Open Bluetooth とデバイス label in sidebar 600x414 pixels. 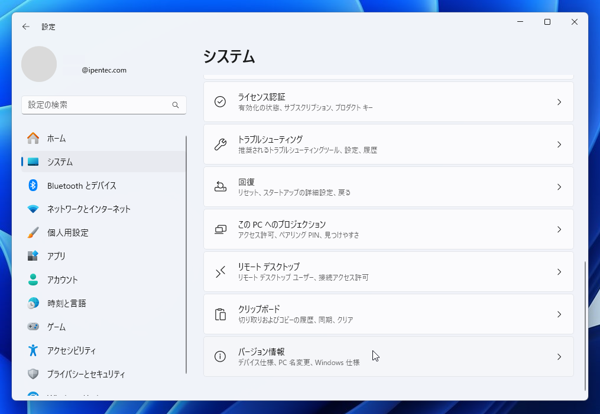coord(82,186)
